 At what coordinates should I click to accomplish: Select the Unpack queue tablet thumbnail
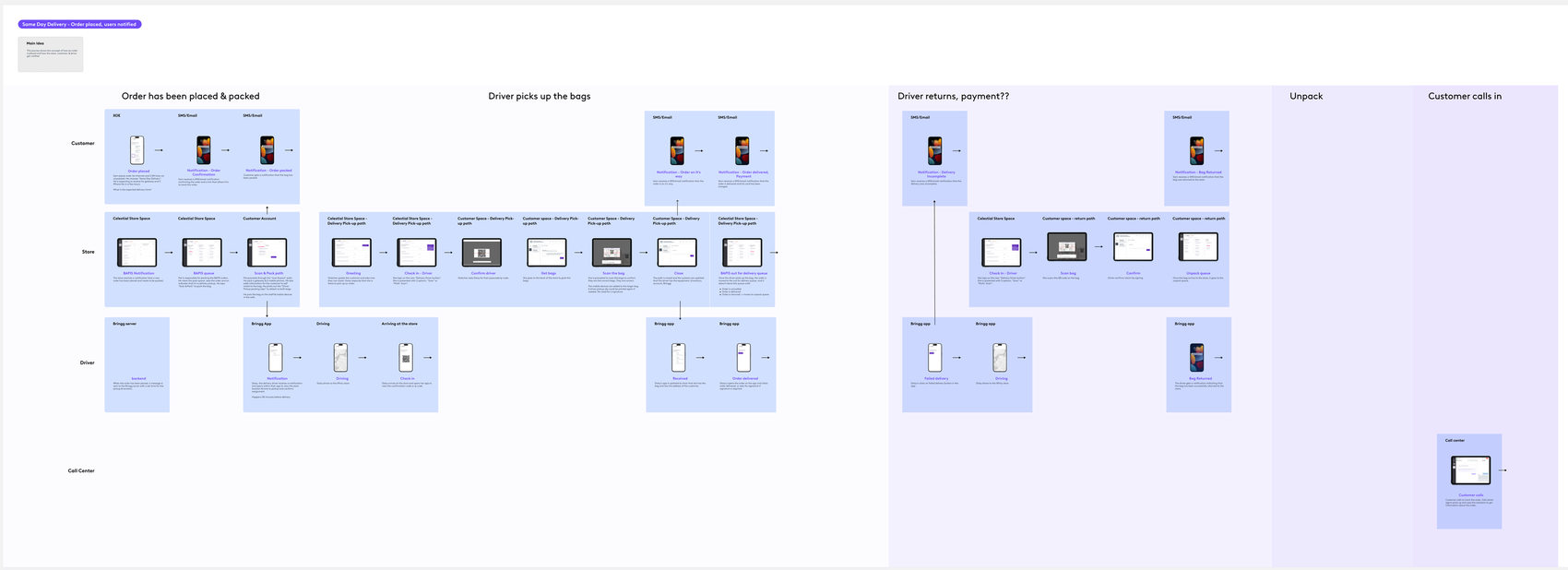click(x=1198, y=247)
